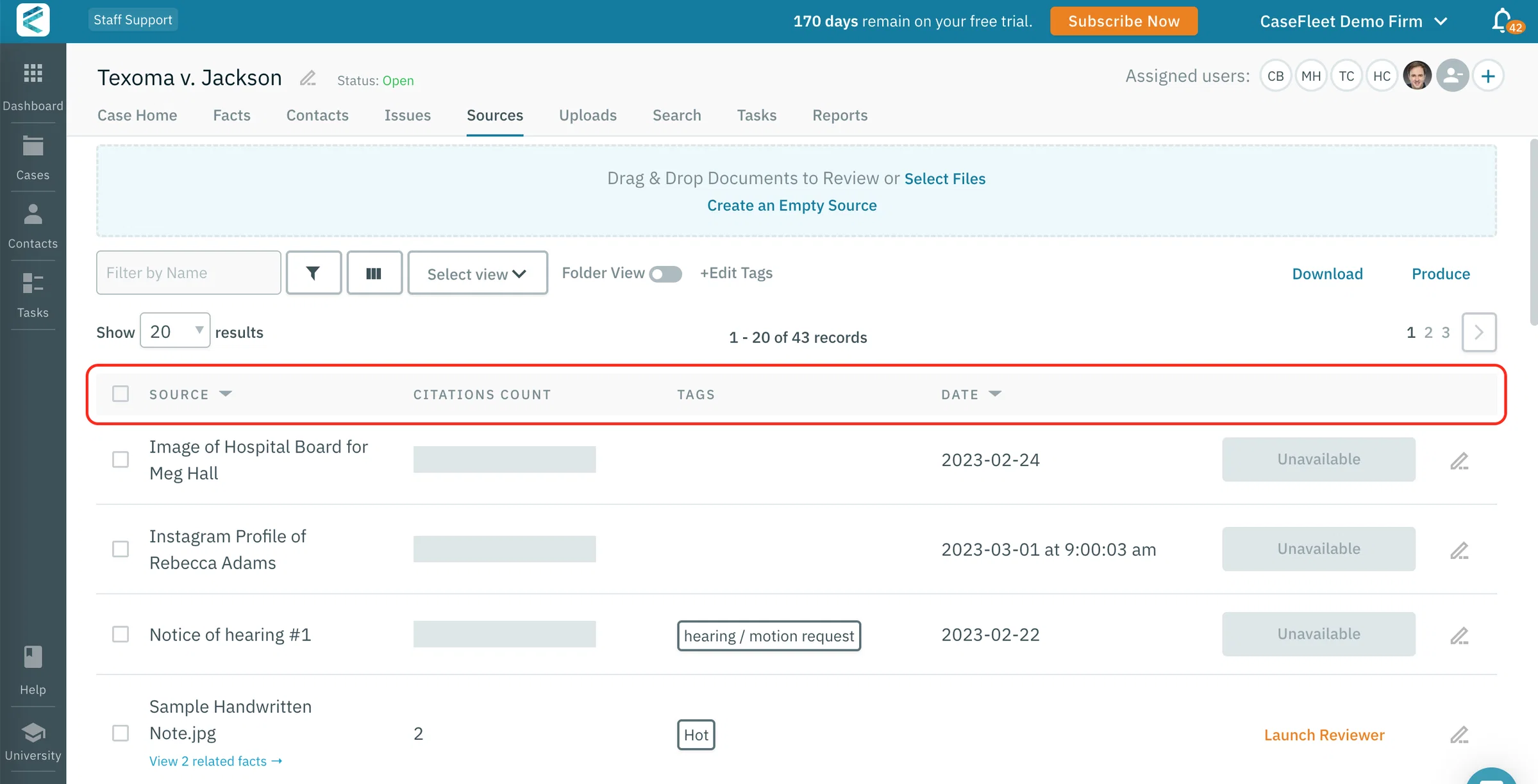Image resolution: width=1538 pixels, height=784 pixels.
Task: Go to the next page of records
Action: [x=1479, y=332]
